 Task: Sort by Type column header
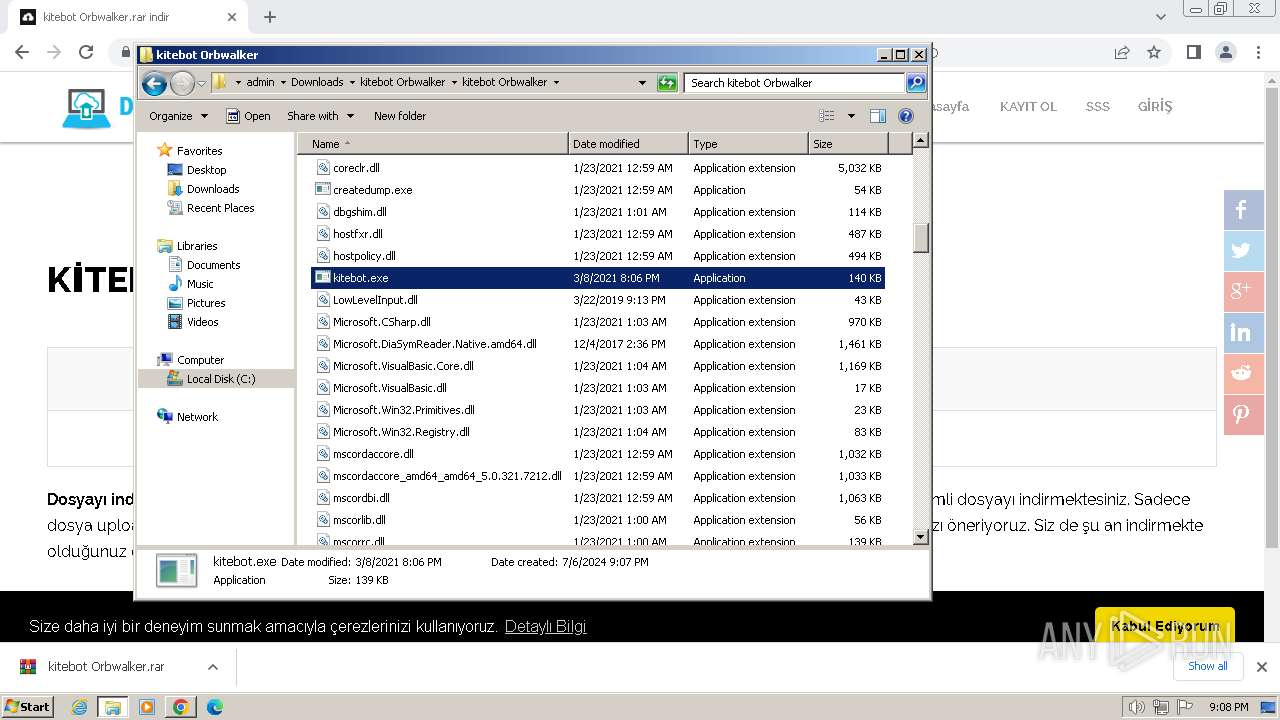[748, 144]
